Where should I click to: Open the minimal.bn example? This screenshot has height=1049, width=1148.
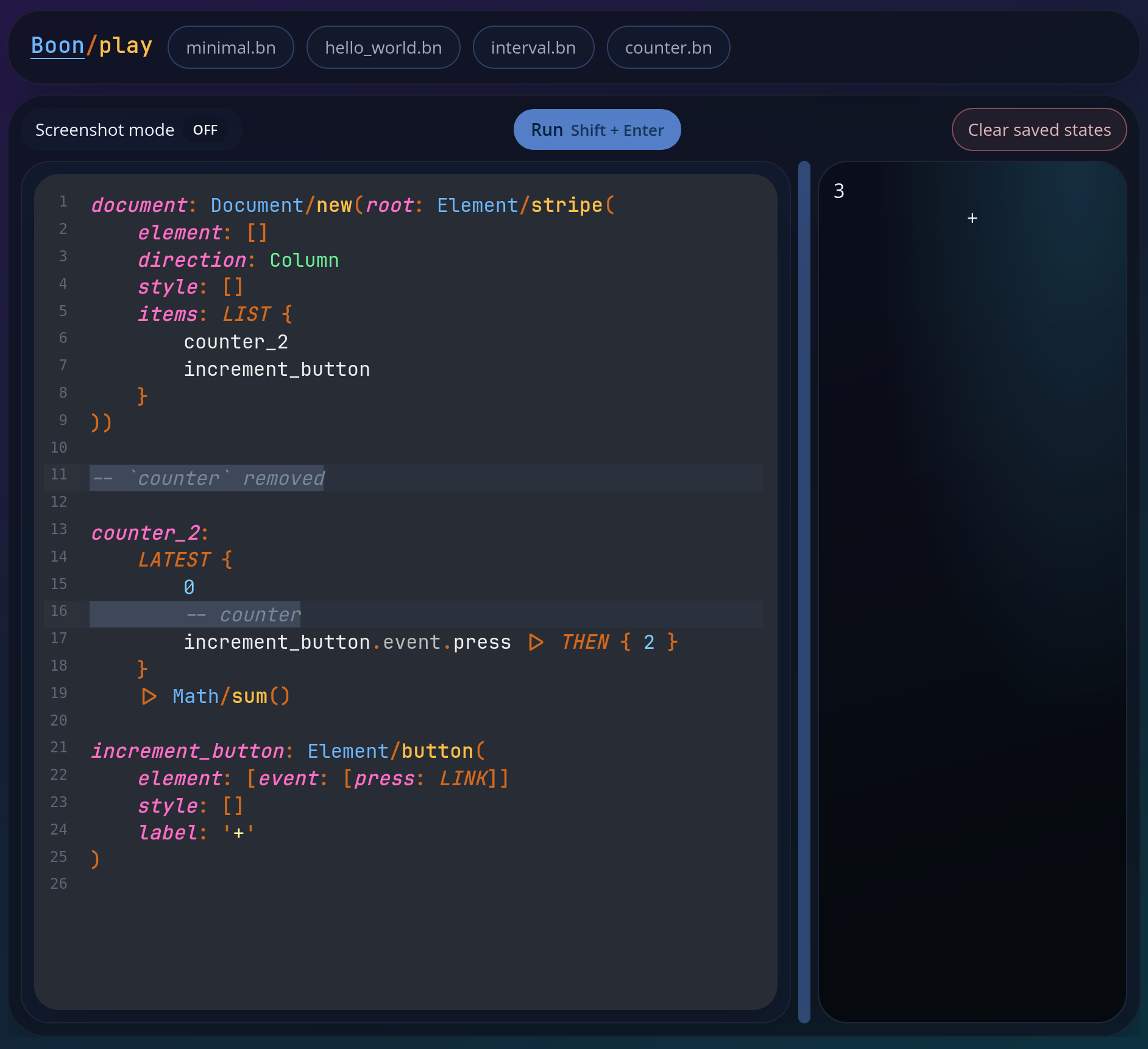(230, 48)
